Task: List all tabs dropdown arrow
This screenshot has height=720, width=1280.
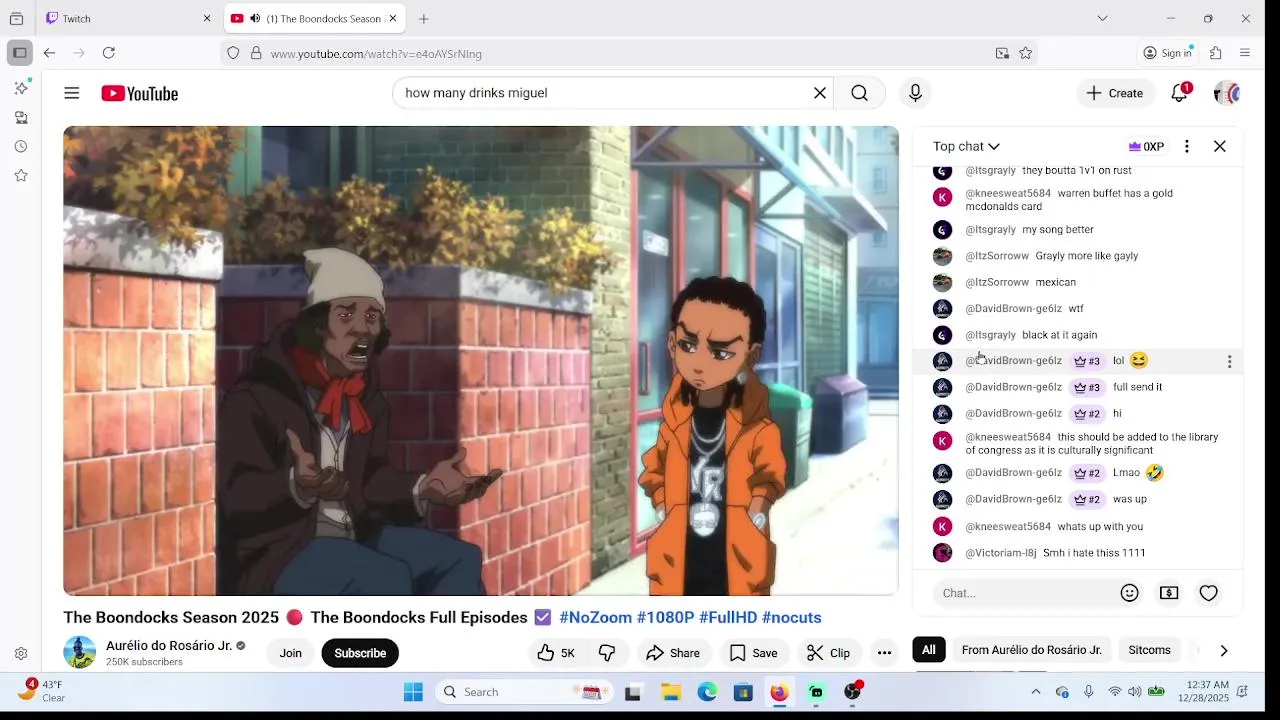Action: coord(1102,18)
